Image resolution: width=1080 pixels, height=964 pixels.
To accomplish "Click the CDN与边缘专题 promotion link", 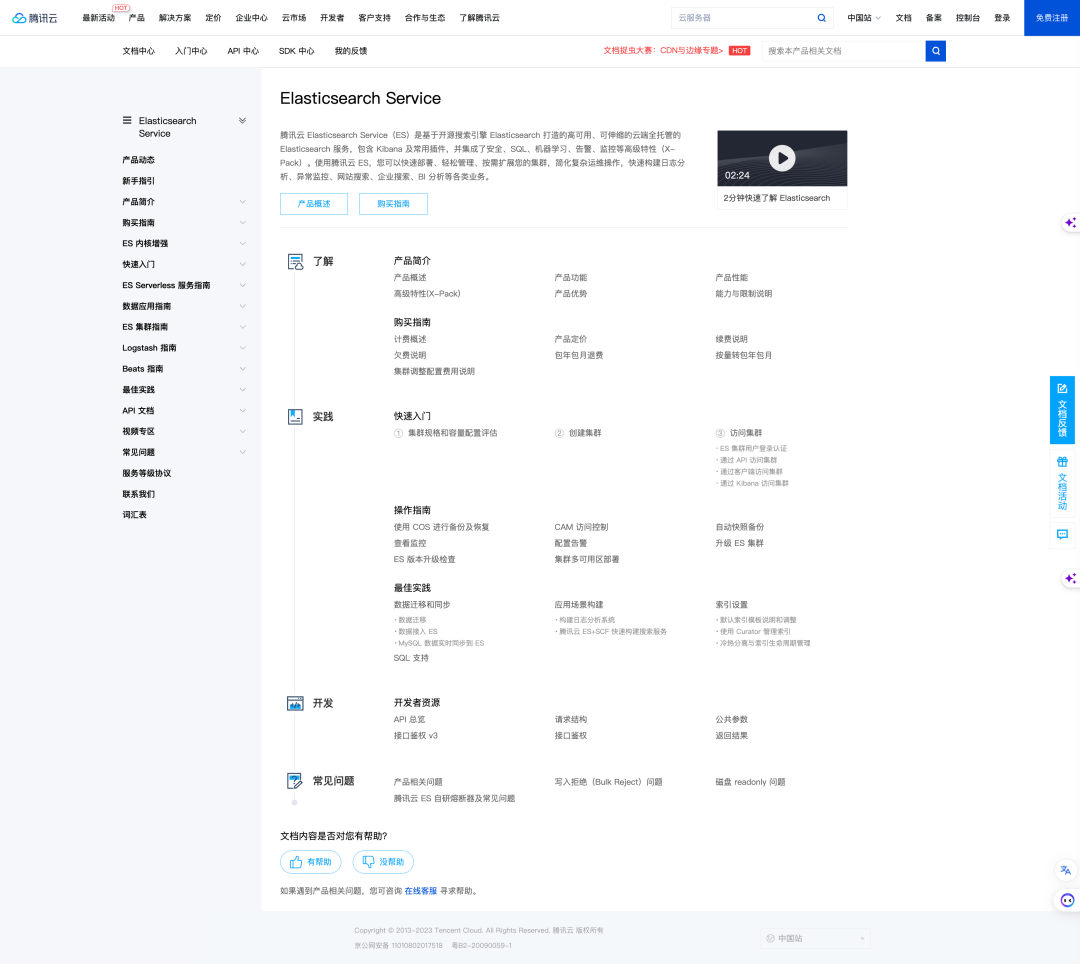I will [664, 51].
